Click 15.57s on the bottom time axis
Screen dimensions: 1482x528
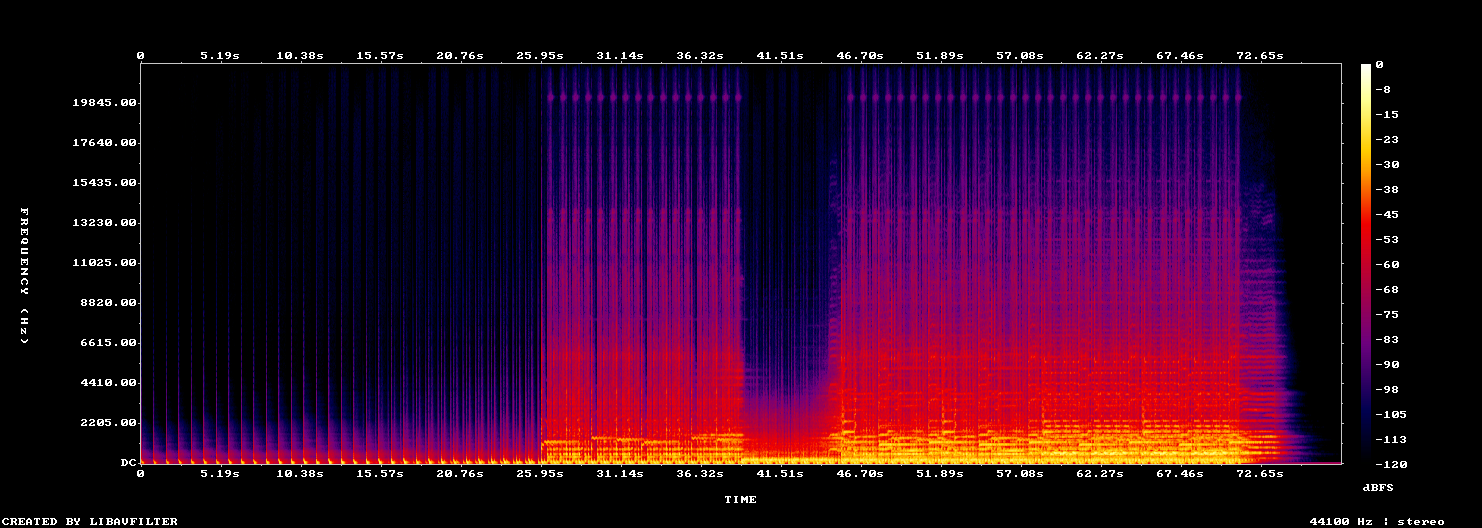pyautogui.click(x=379, y=474)
